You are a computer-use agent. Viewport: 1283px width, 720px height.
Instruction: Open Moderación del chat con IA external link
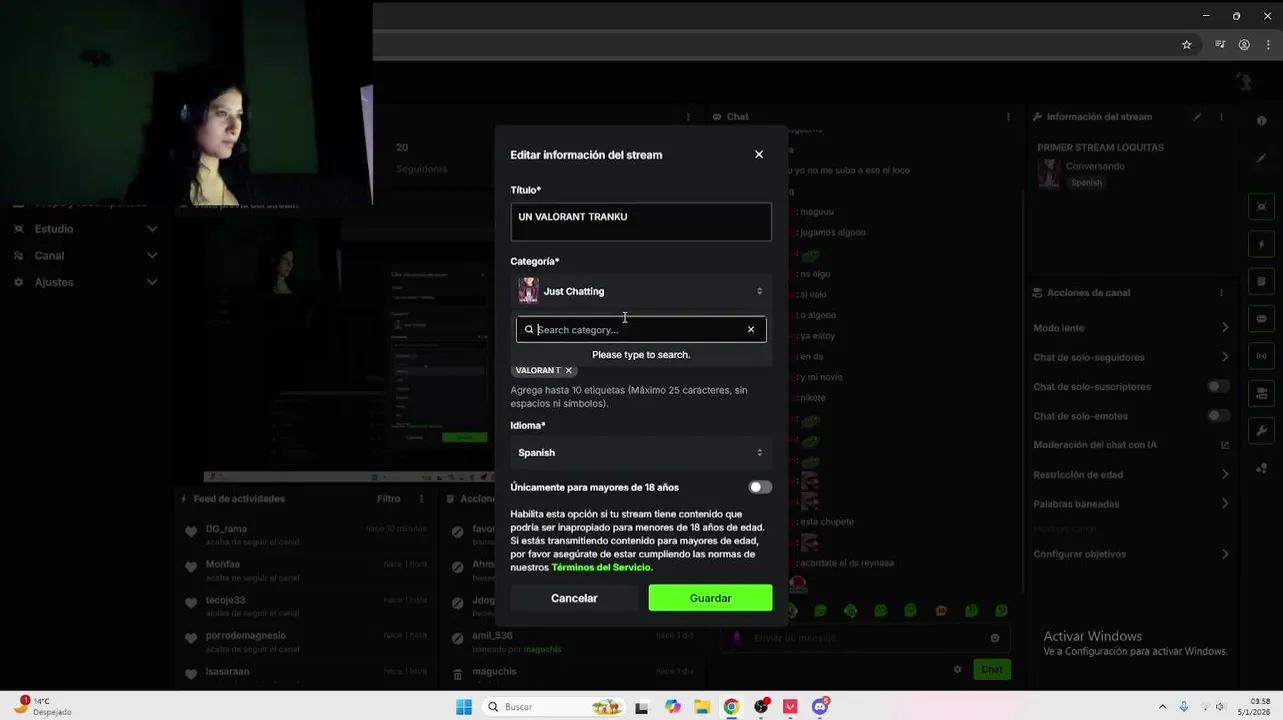pos(1225,445)
